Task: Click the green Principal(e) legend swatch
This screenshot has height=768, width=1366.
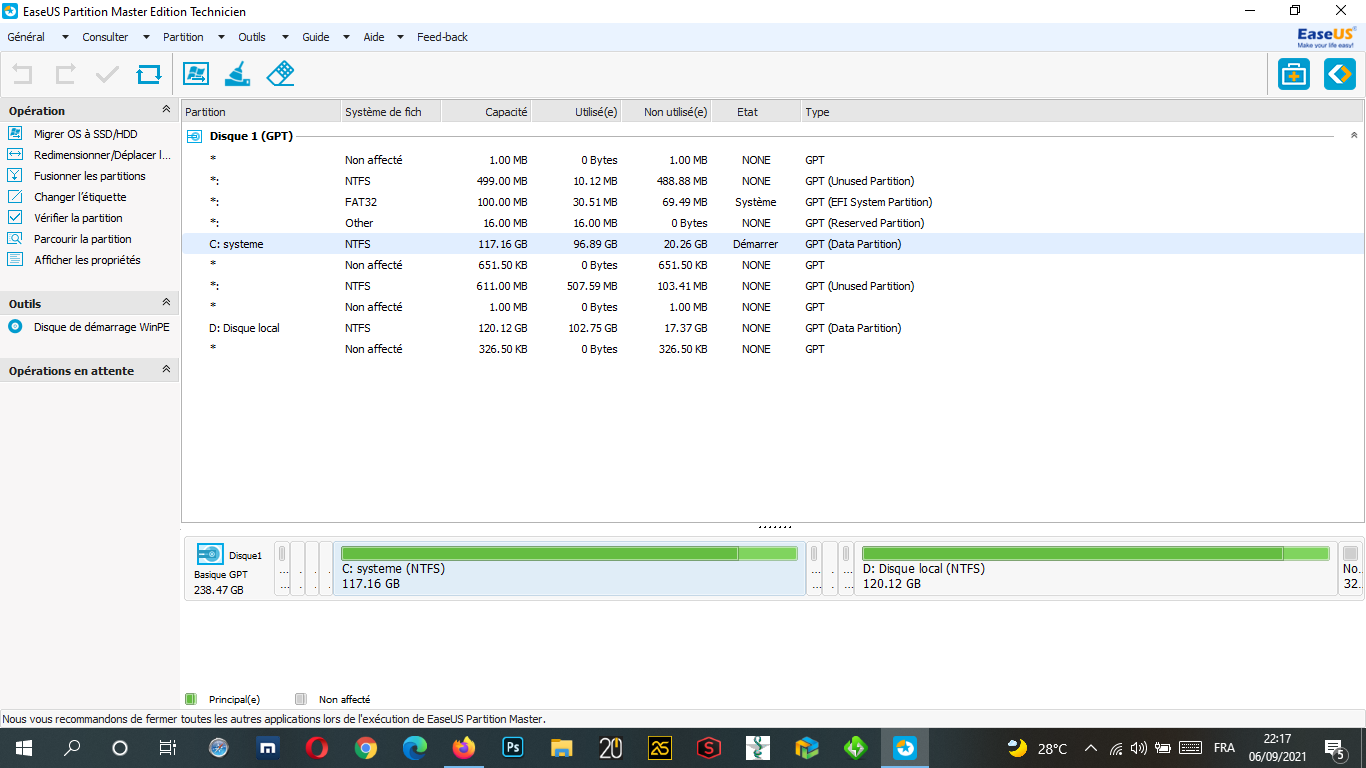Action: [191, 699]
